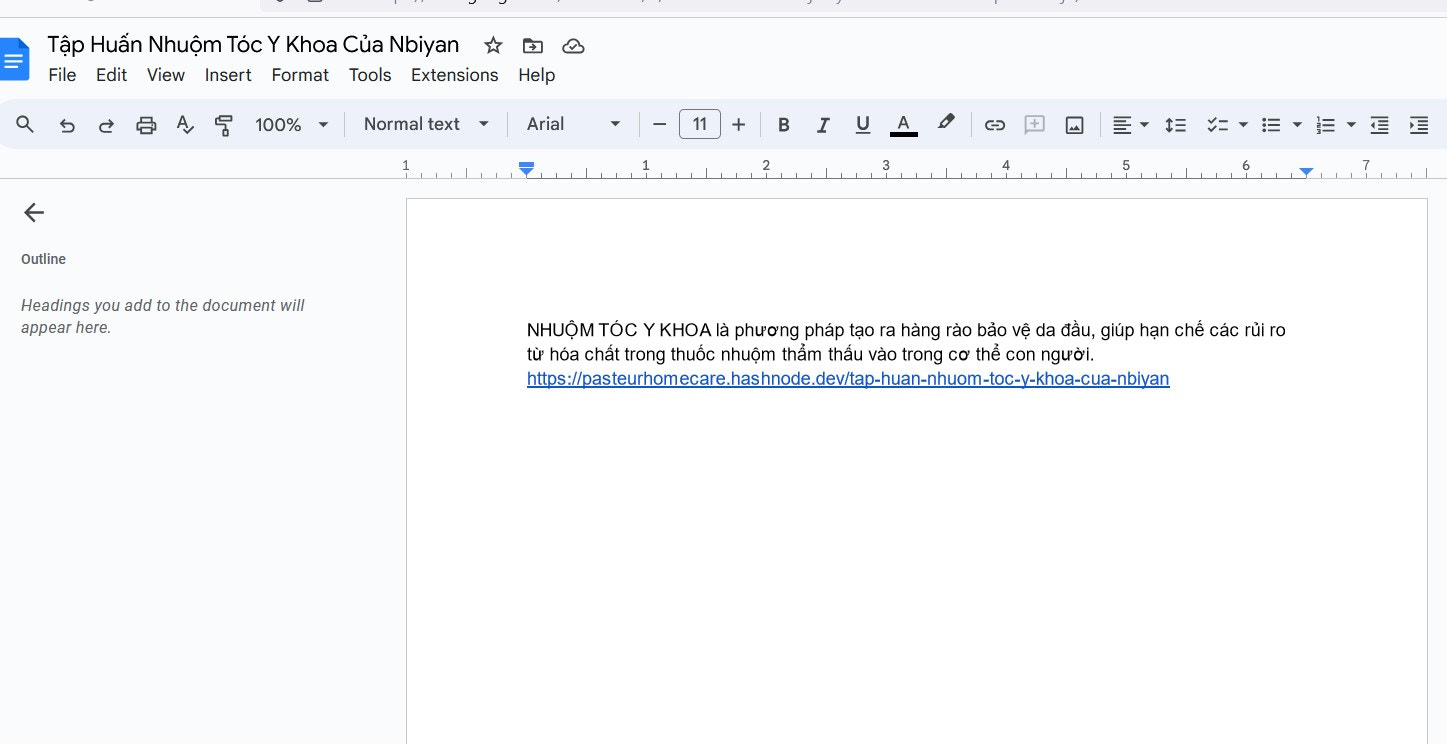The width and height of the screenshot is (1447, 744).
Task: Insert a numbered list
Action: pos(1325,125)
